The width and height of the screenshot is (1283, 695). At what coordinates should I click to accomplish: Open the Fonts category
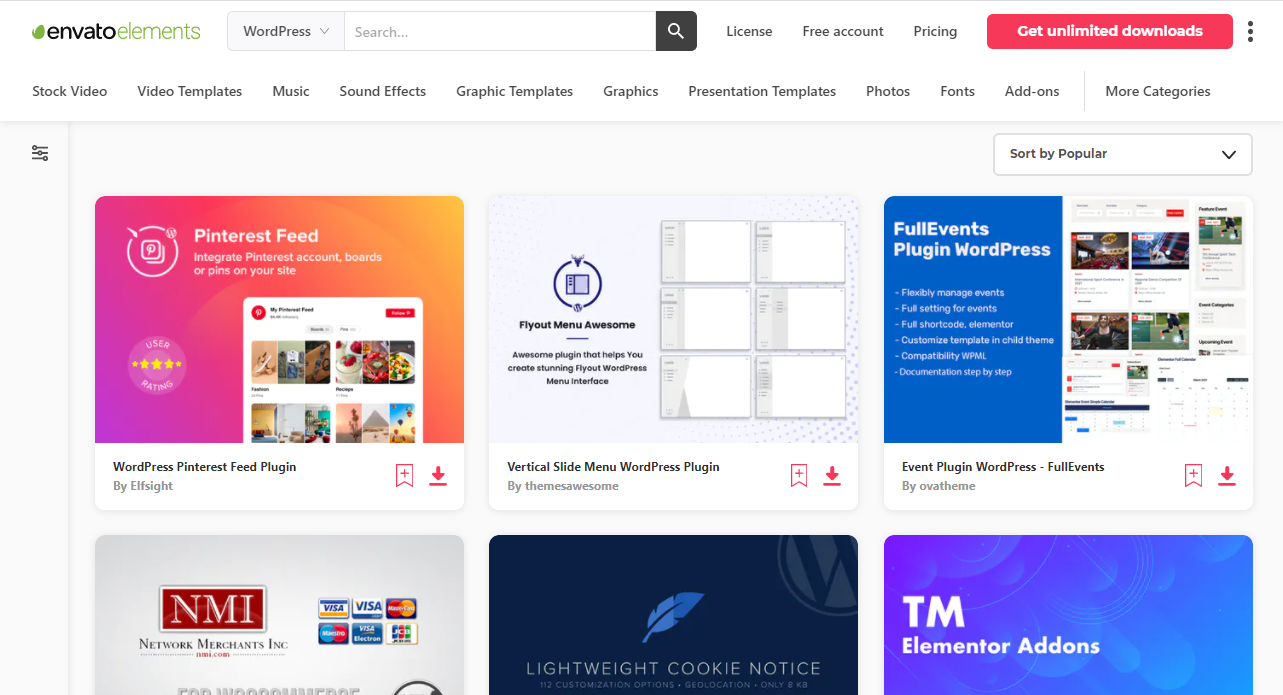(958, 91)
